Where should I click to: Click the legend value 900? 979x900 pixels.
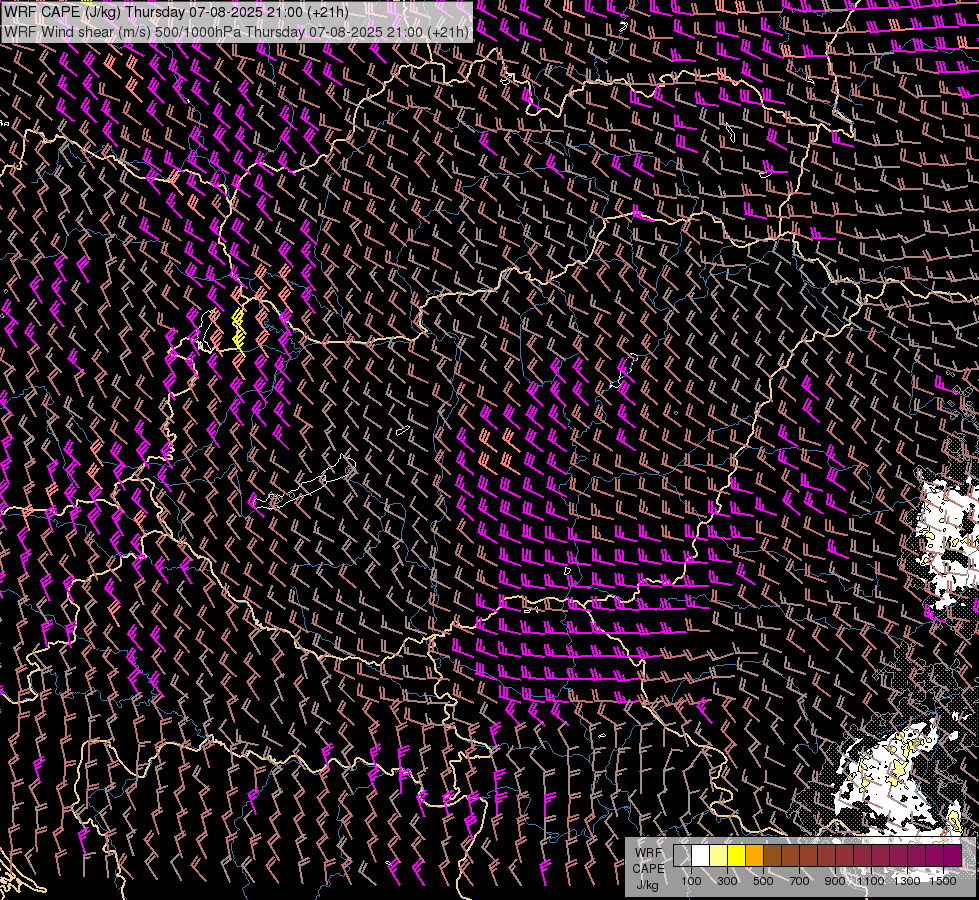[x=835, y=881]
